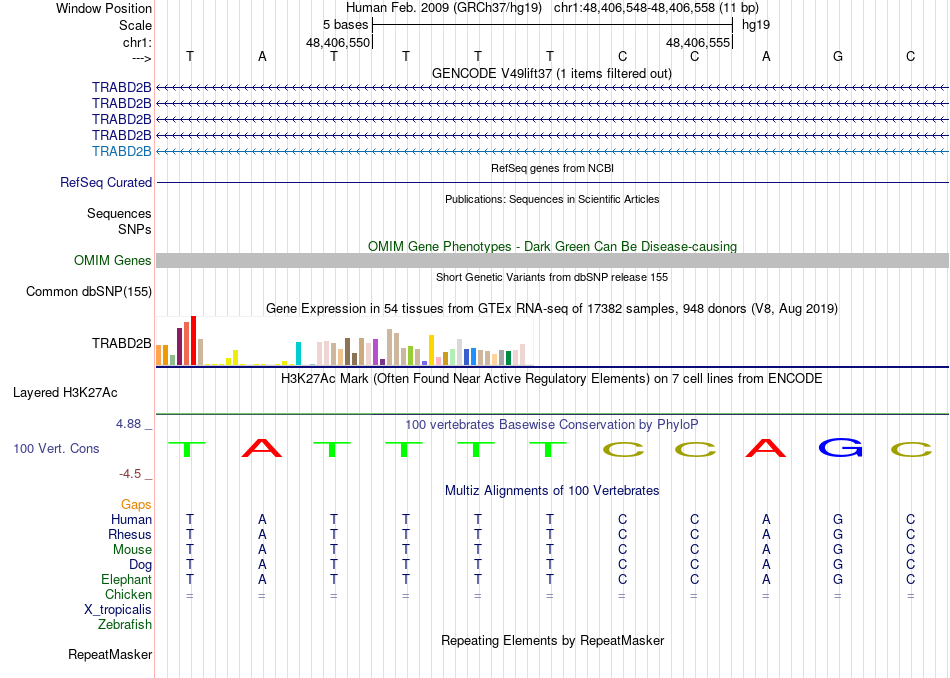Screen dimensions: 950x678
Task: Click the Common dbSNP(155) label
Action: coord(88,291)
